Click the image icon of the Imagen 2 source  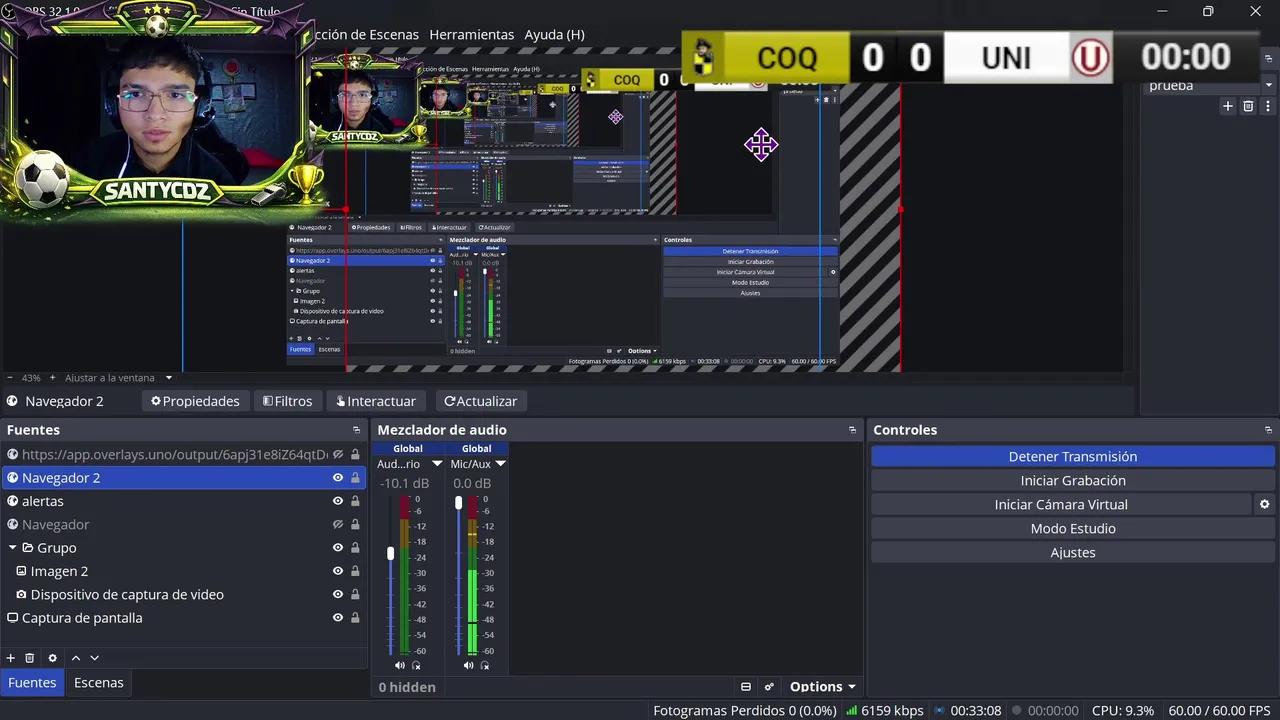[x=21, y=571]
